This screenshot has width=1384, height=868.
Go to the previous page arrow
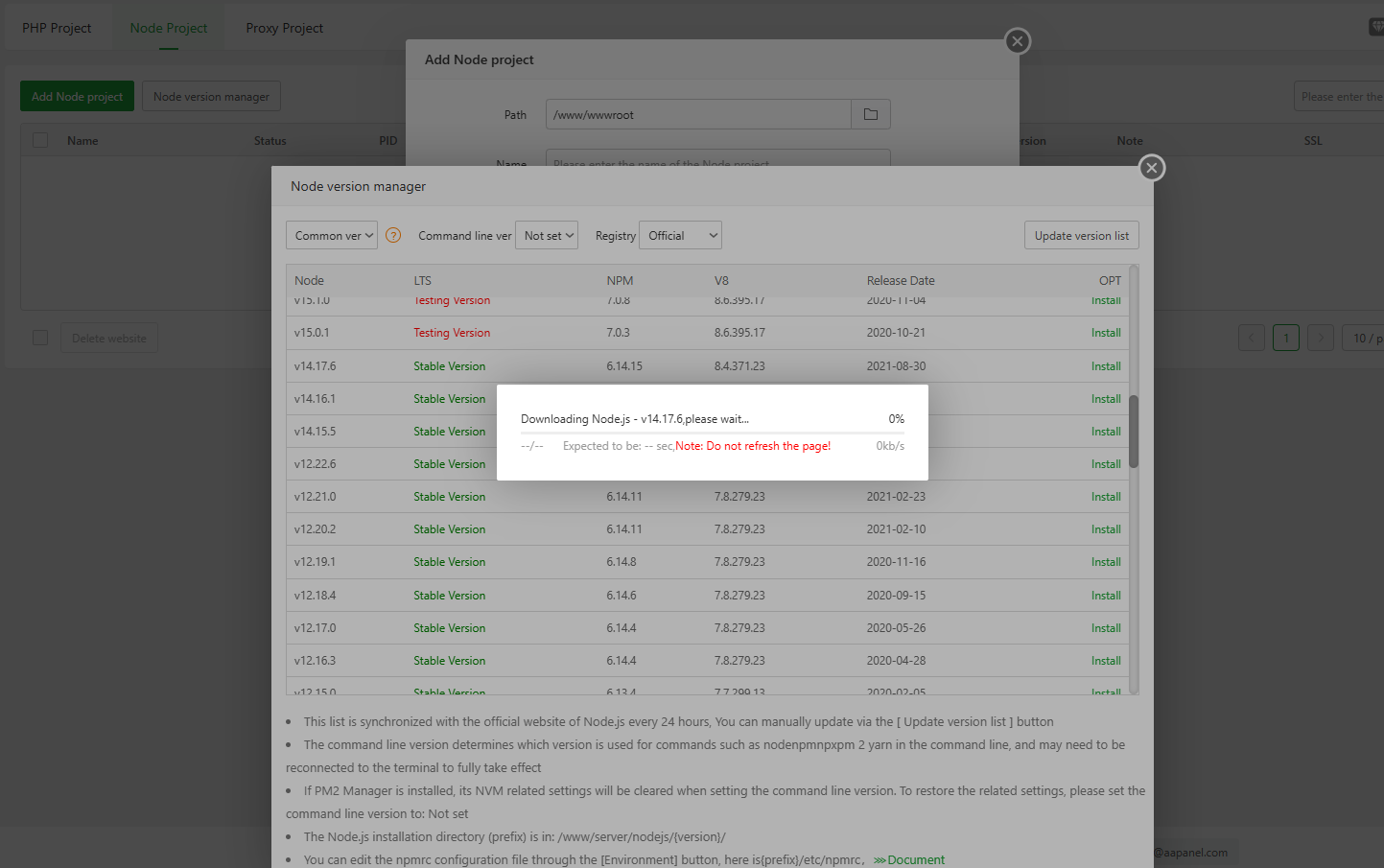tap(1252, 338)
